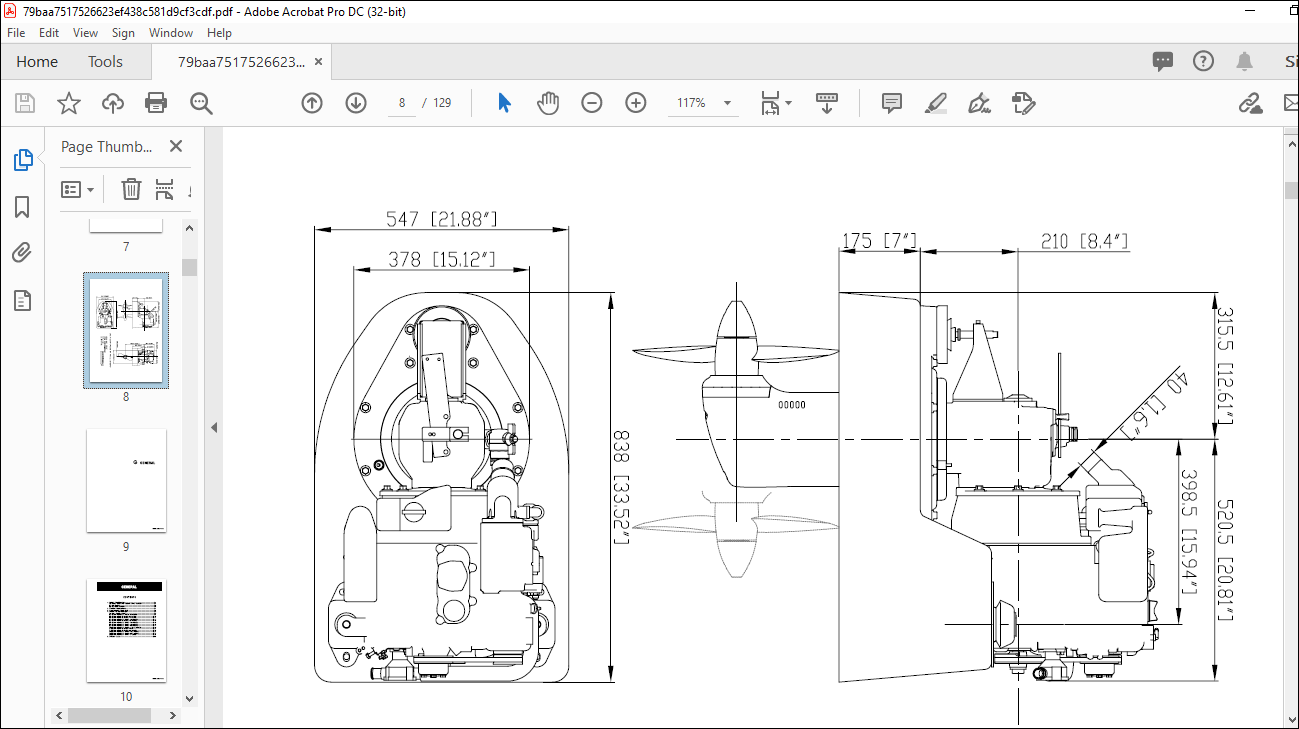Open the View menu
The width and height of the screenshot is (1299, 729).
(86, 33)
